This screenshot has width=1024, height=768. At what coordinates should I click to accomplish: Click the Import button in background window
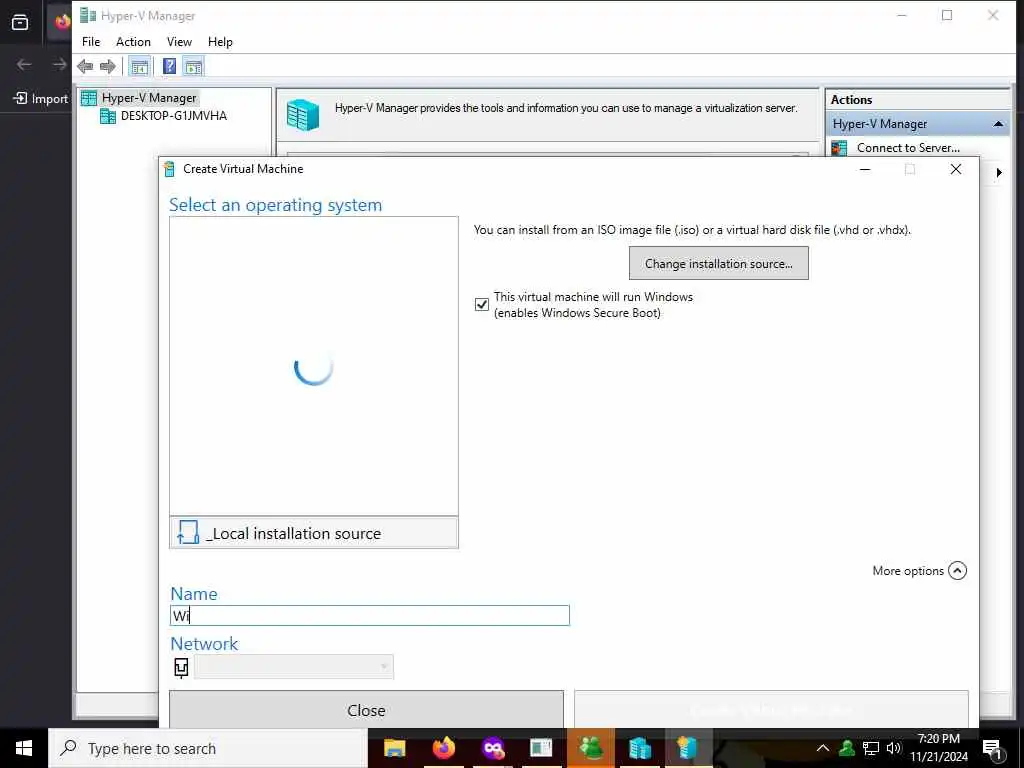tap(41, 99)
